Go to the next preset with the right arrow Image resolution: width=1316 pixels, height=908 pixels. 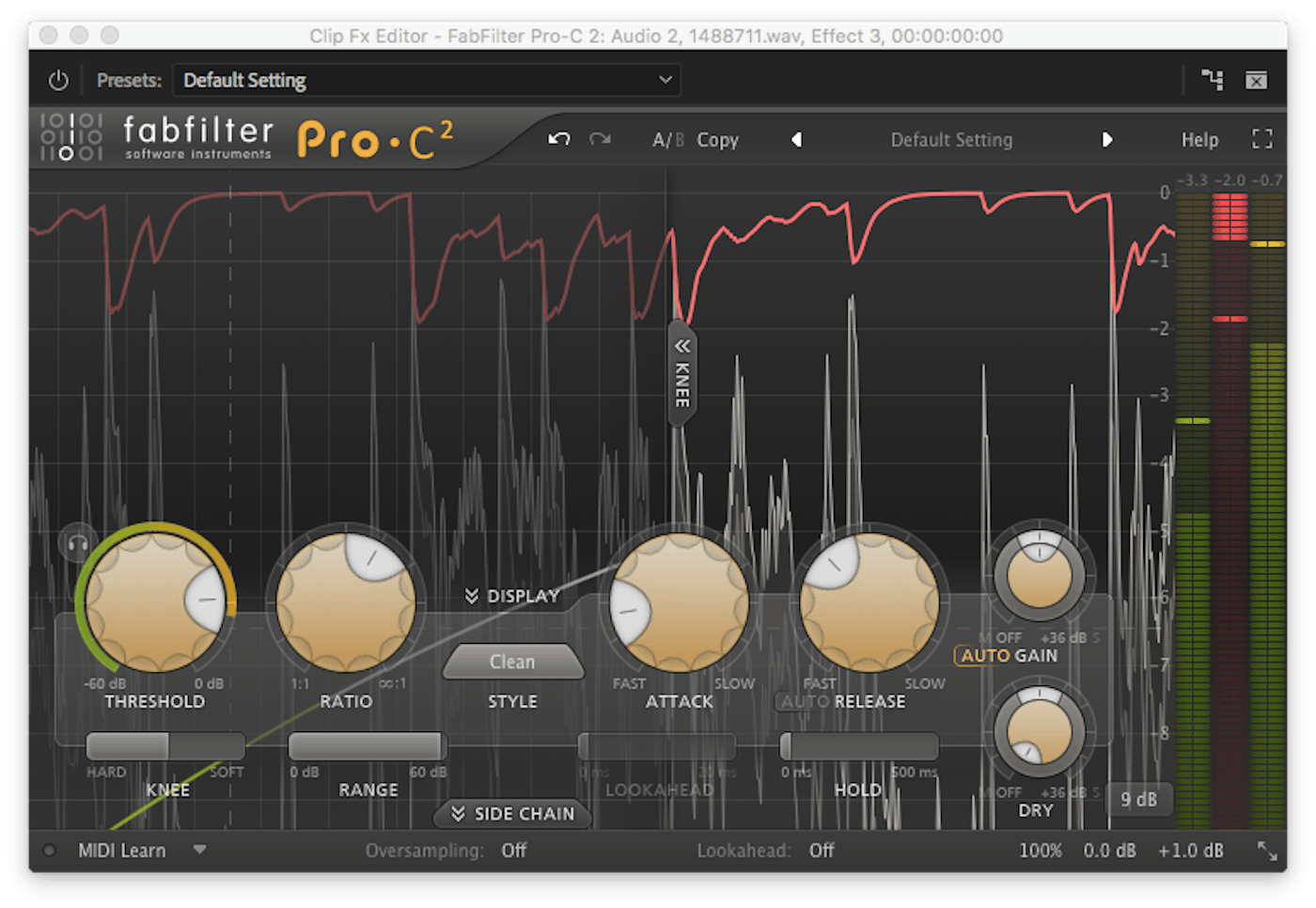pyautogui.click(x=1106, y=140)
